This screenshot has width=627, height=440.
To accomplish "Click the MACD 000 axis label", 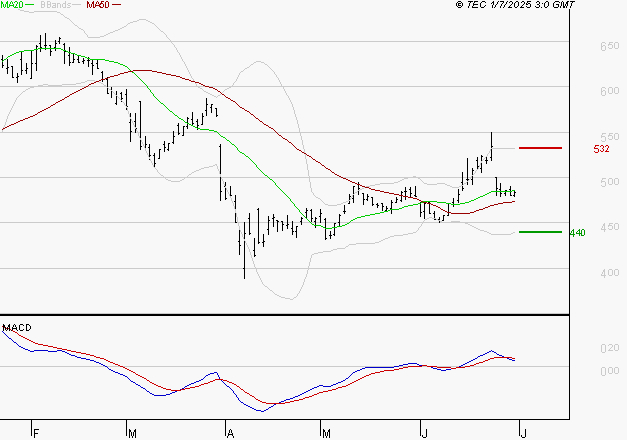I will (x=609, y=372).
